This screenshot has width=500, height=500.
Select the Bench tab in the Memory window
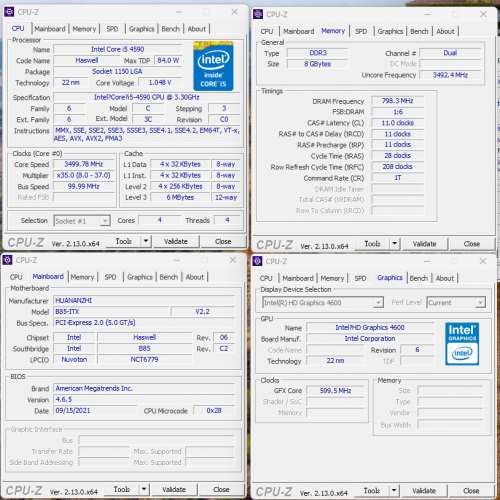tap(419, 31)
